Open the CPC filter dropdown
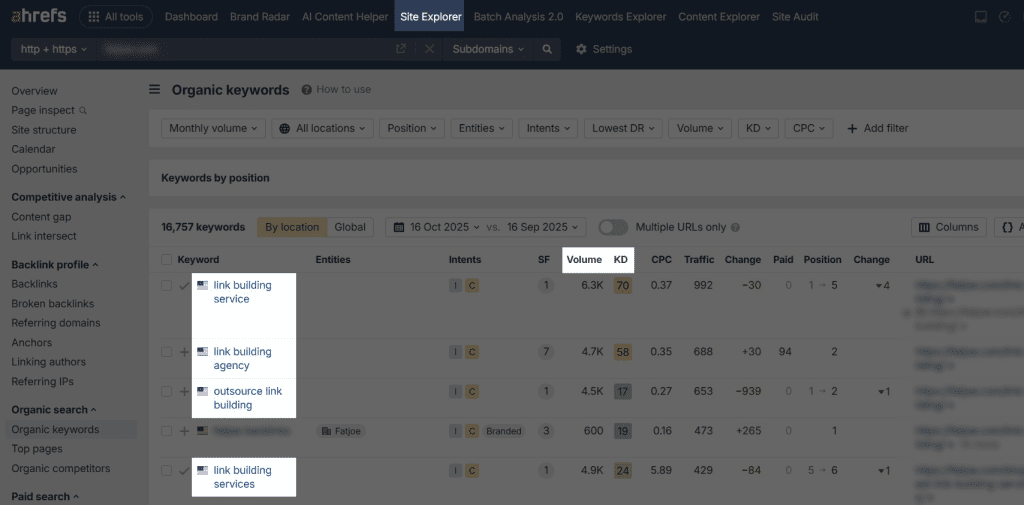This screenshot has width=1024, height=505. click(809, 129)
